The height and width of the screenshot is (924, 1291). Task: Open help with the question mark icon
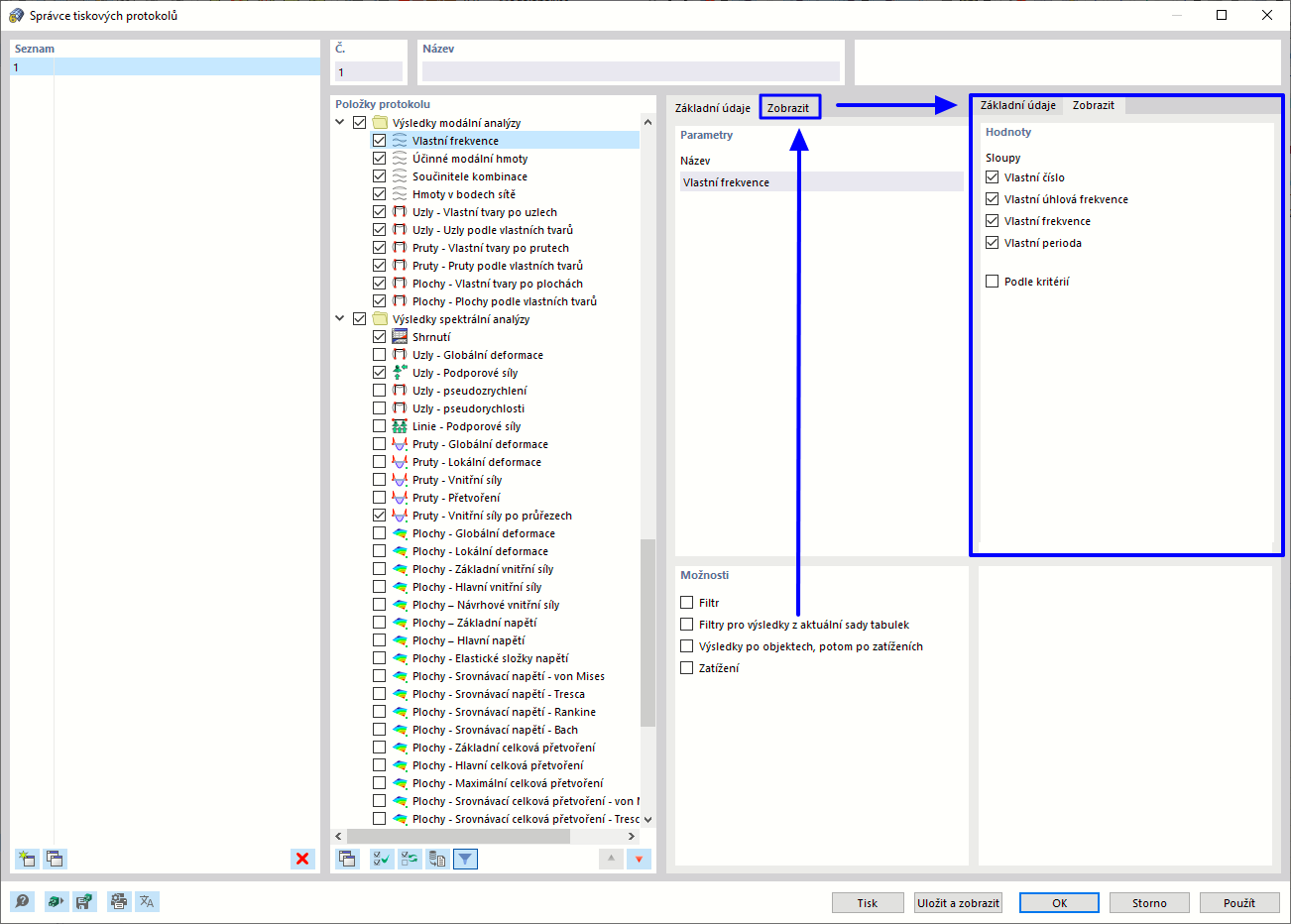pos(22,901)
